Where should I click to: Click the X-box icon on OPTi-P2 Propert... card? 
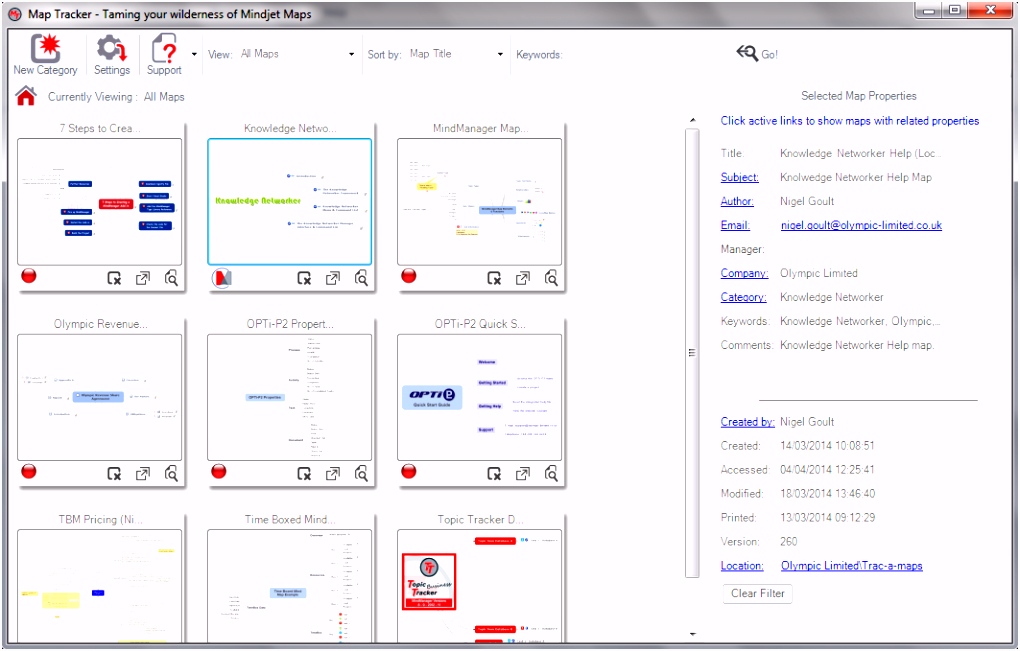click(304, 474)
